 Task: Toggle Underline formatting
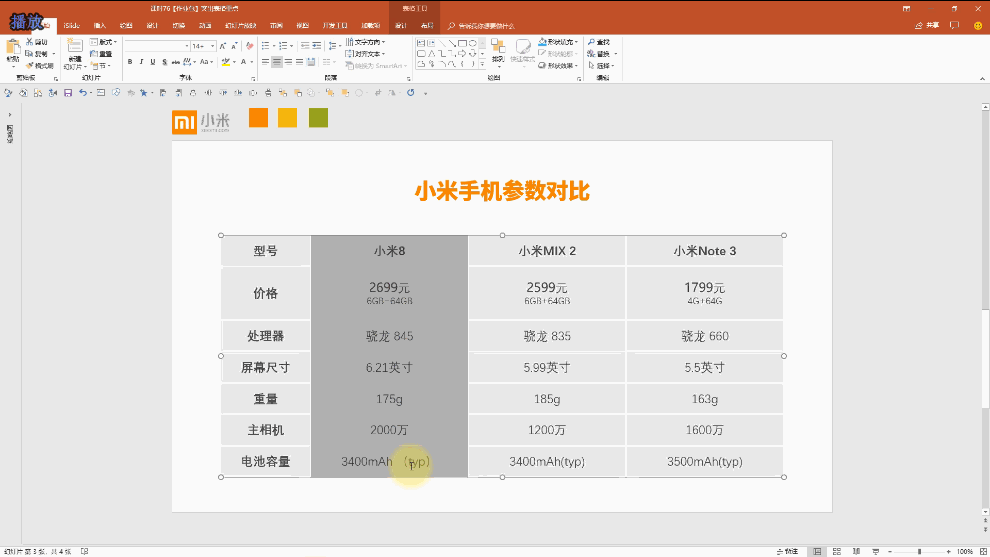pyautogui.click(x=153, y=62)
